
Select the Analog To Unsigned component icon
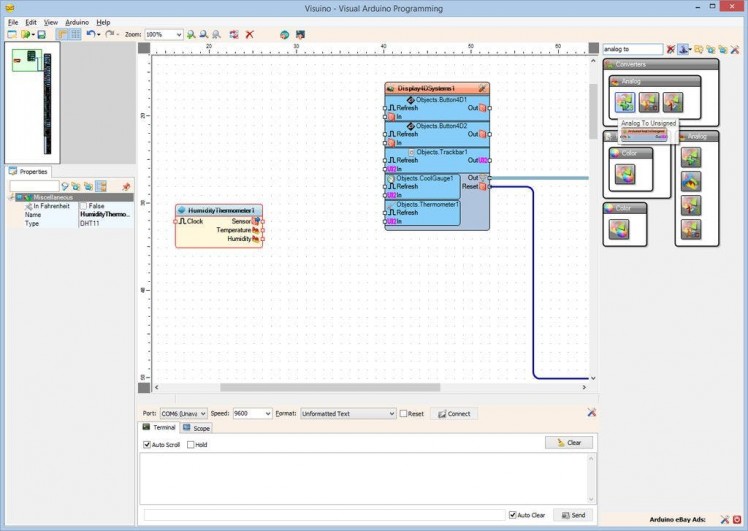coord(625,102)
